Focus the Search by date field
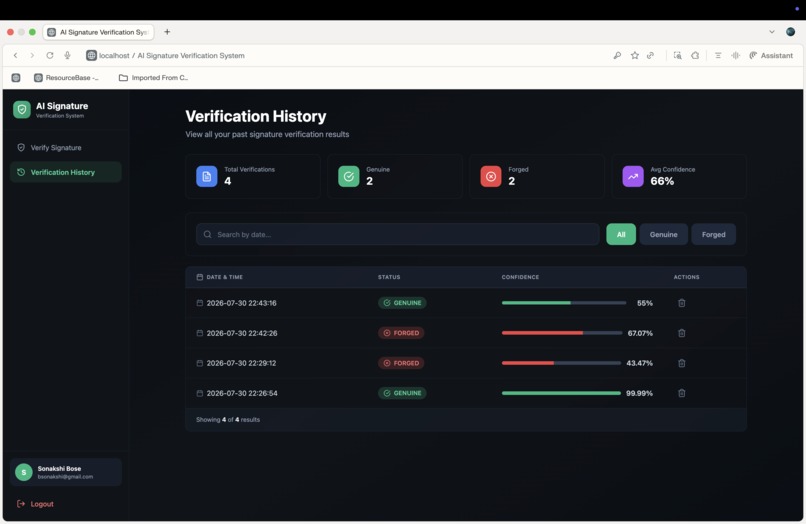The image size is (806, 524). click(397, 234)
